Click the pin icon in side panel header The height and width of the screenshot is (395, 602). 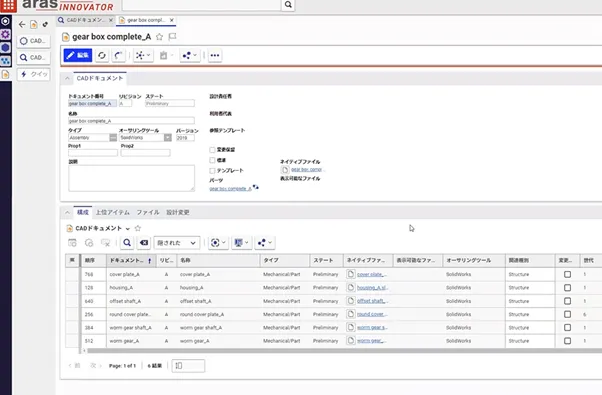click(x=45, y=25)
